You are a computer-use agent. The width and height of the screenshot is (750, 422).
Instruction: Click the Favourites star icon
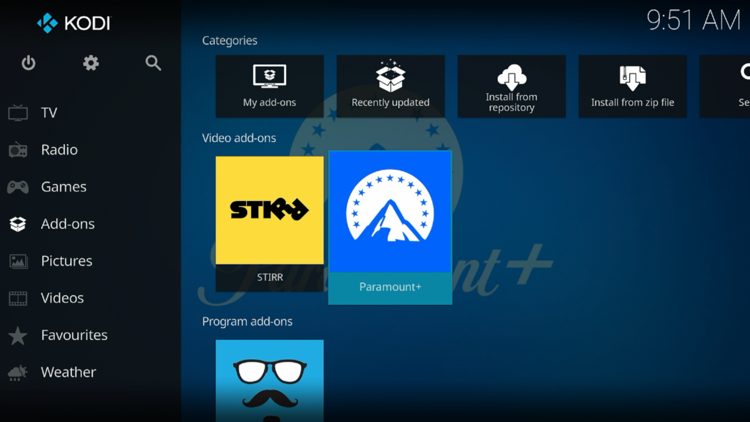(x=18, y=335)
